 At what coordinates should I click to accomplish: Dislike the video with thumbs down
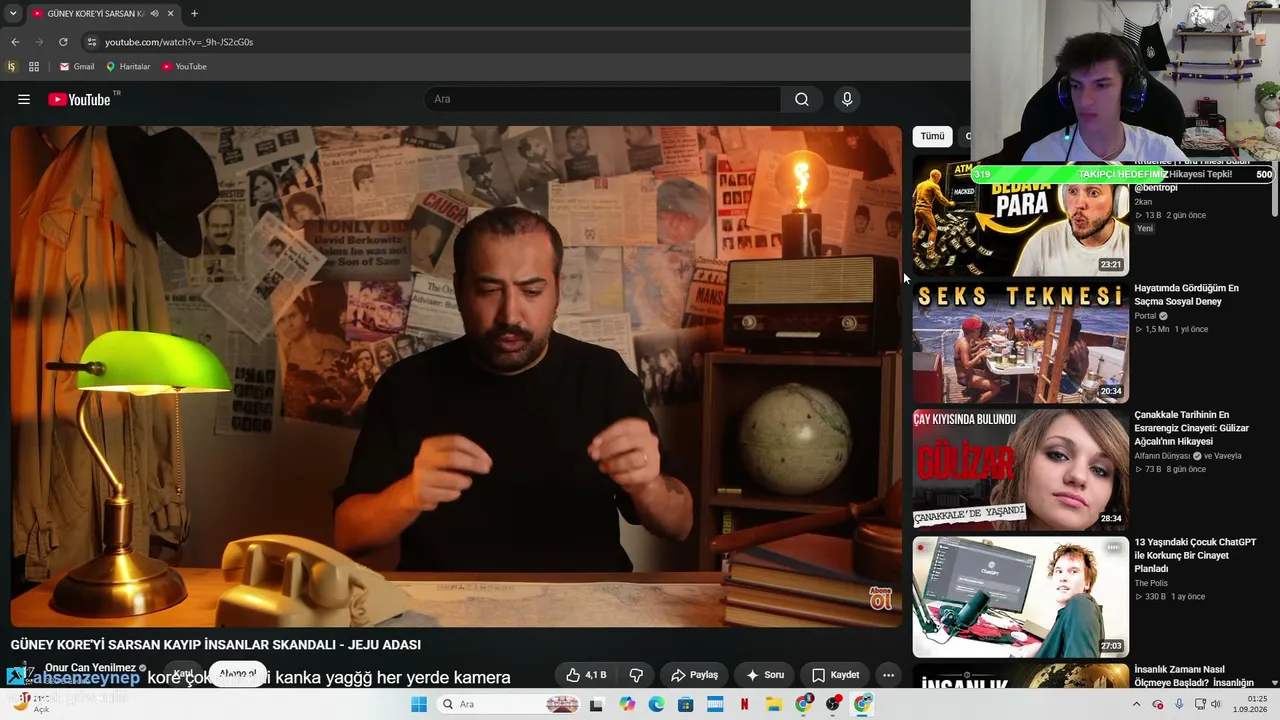636,675
